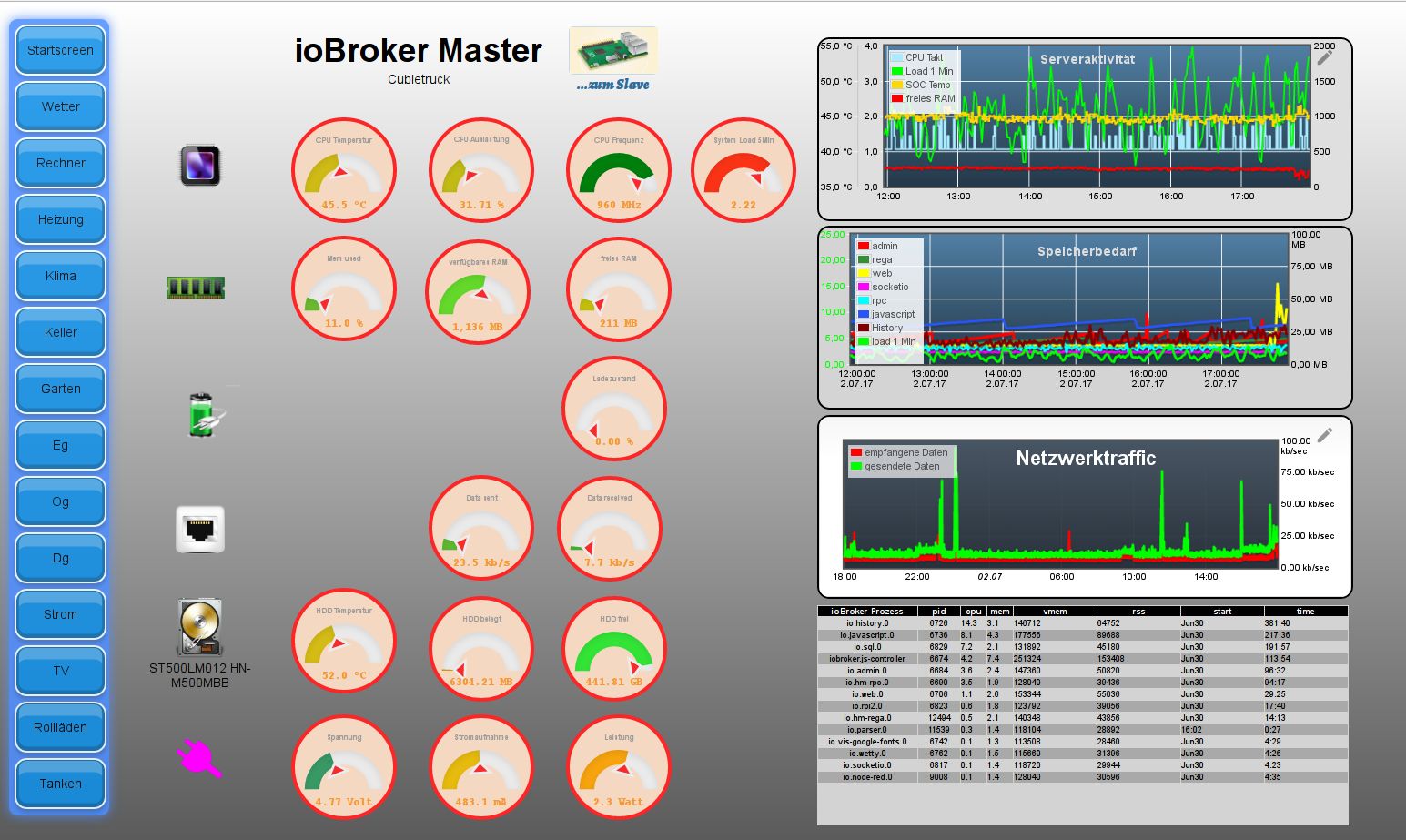Image resolution: width=1406 pixels, height=840 pixels.
Task: Open the Wetter page
Action: [60, 107]
